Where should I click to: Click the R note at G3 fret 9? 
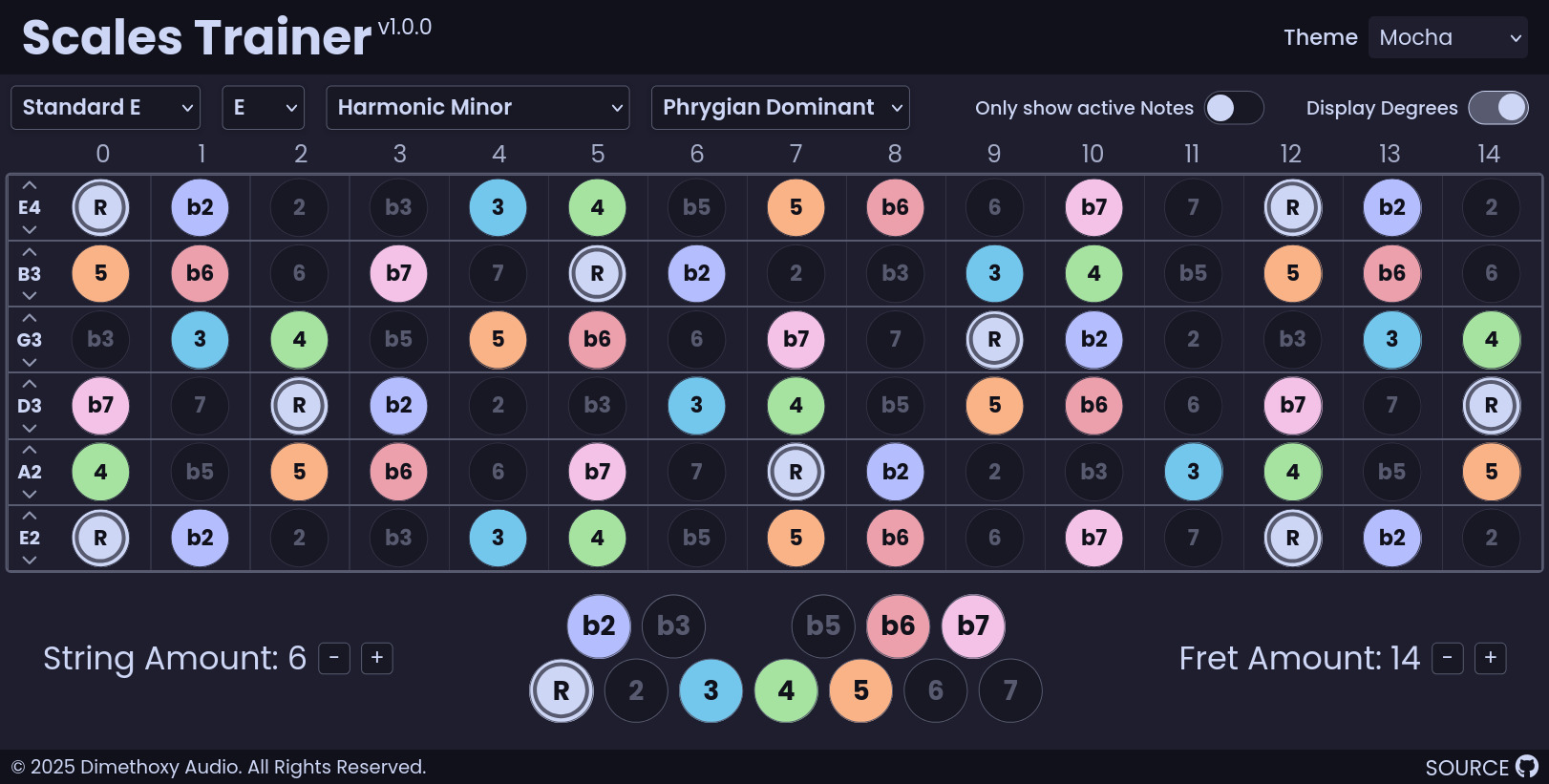point(994,339)
